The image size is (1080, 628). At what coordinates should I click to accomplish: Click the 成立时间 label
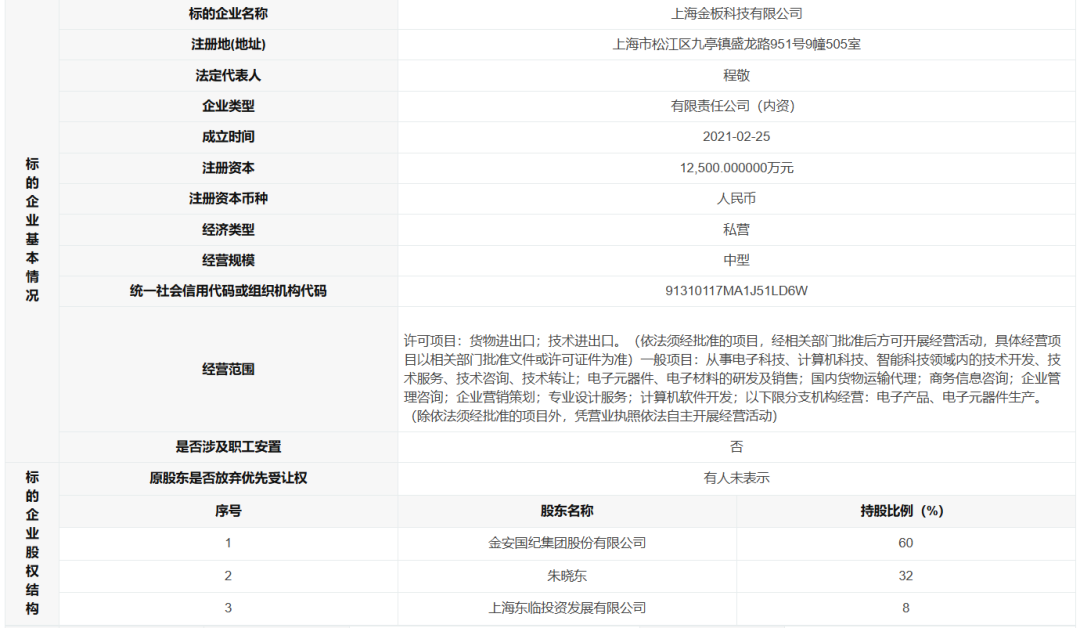(x=228, y=136)
